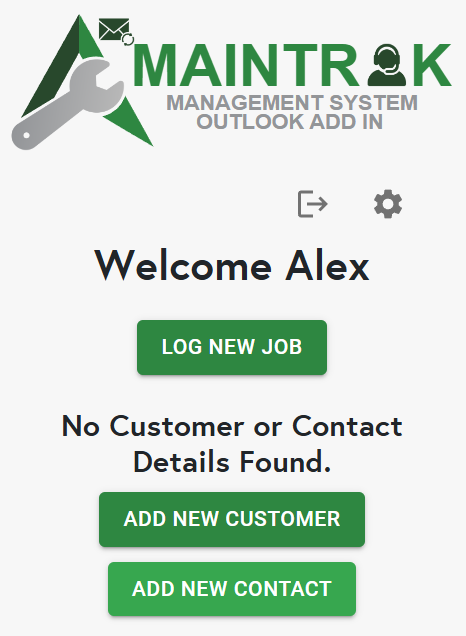The height and width of the screenshot is (636, 466).
Task: Choose ADD NEW CUSTOMER
Action: [x=232, y=519]
